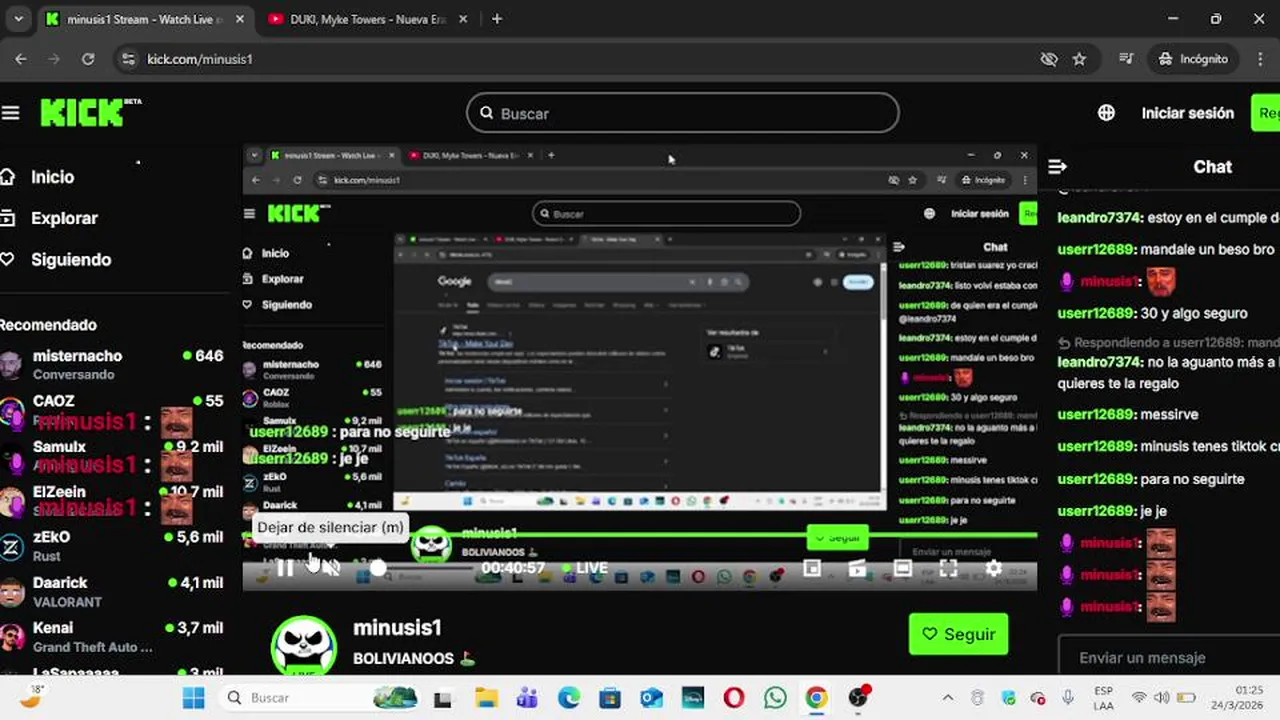Open Microsoft Edge from the taskbar

(x=568, y=698)
